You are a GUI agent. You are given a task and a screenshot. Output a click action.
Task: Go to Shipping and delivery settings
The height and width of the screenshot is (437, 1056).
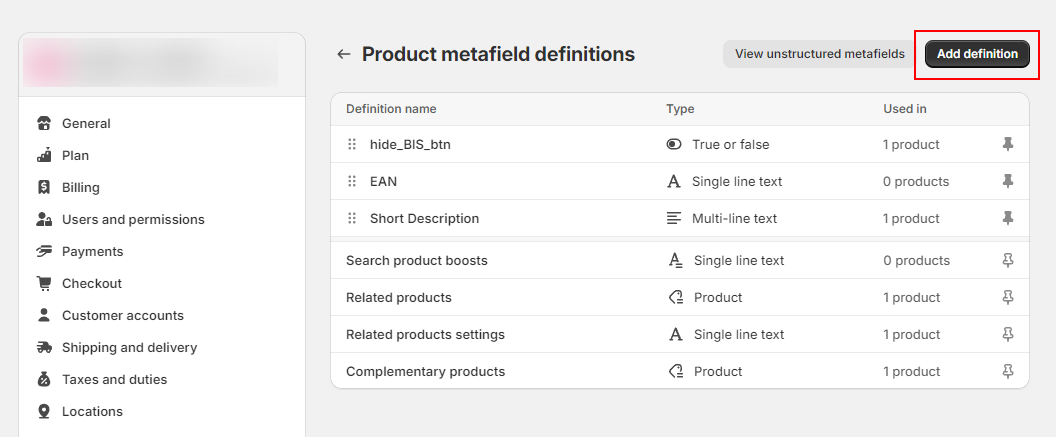click(x=129, y=347)
